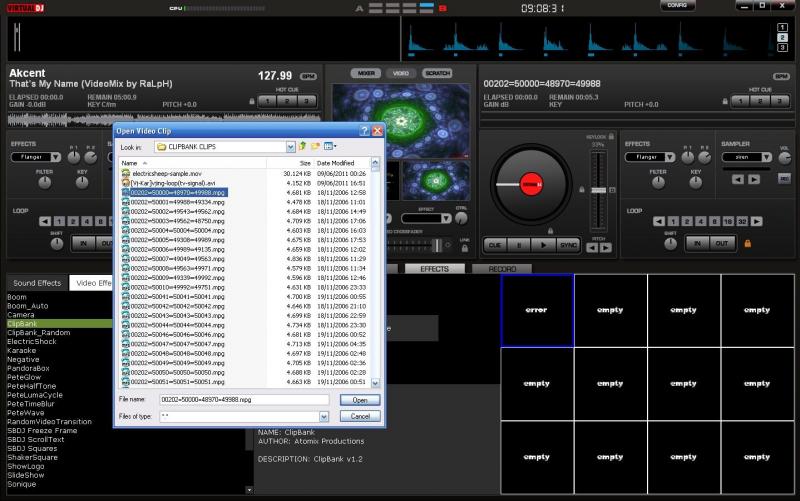Open the video effect dropdown under preview
The width and height of the screenshot is (800, 501).
[x=446, y=218]
